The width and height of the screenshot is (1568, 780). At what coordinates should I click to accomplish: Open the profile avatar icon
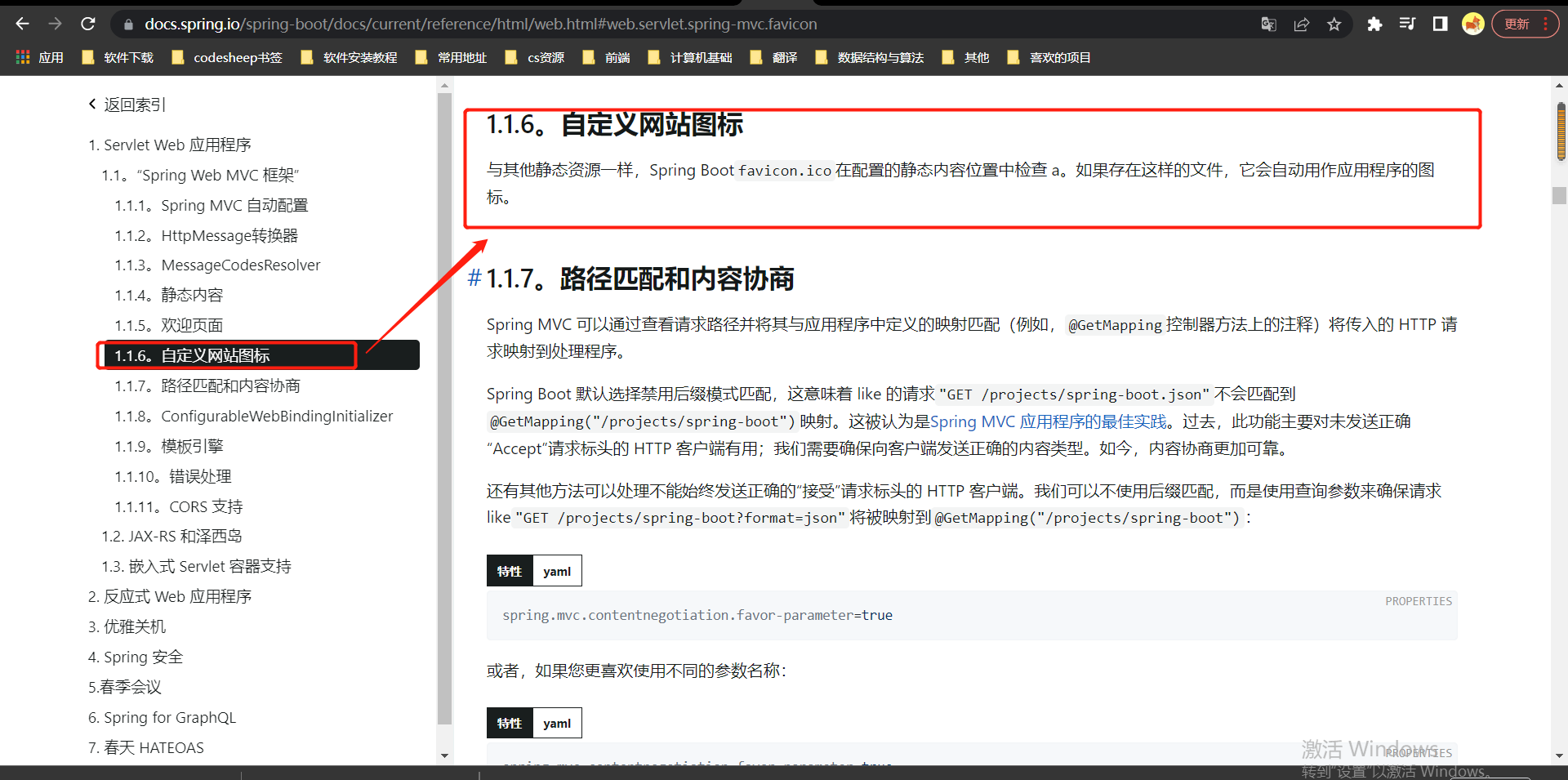(1473, 24)
